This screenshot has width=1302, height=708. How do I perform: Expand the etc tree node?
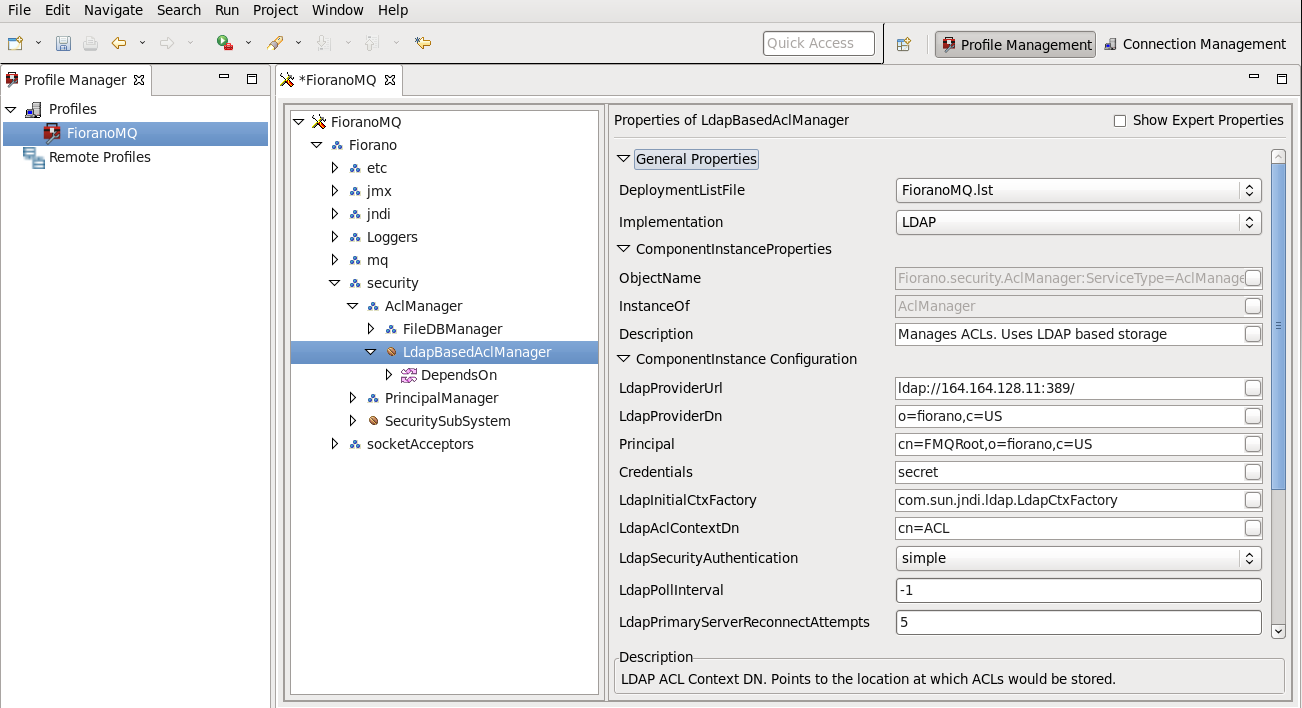coord(335,168)
